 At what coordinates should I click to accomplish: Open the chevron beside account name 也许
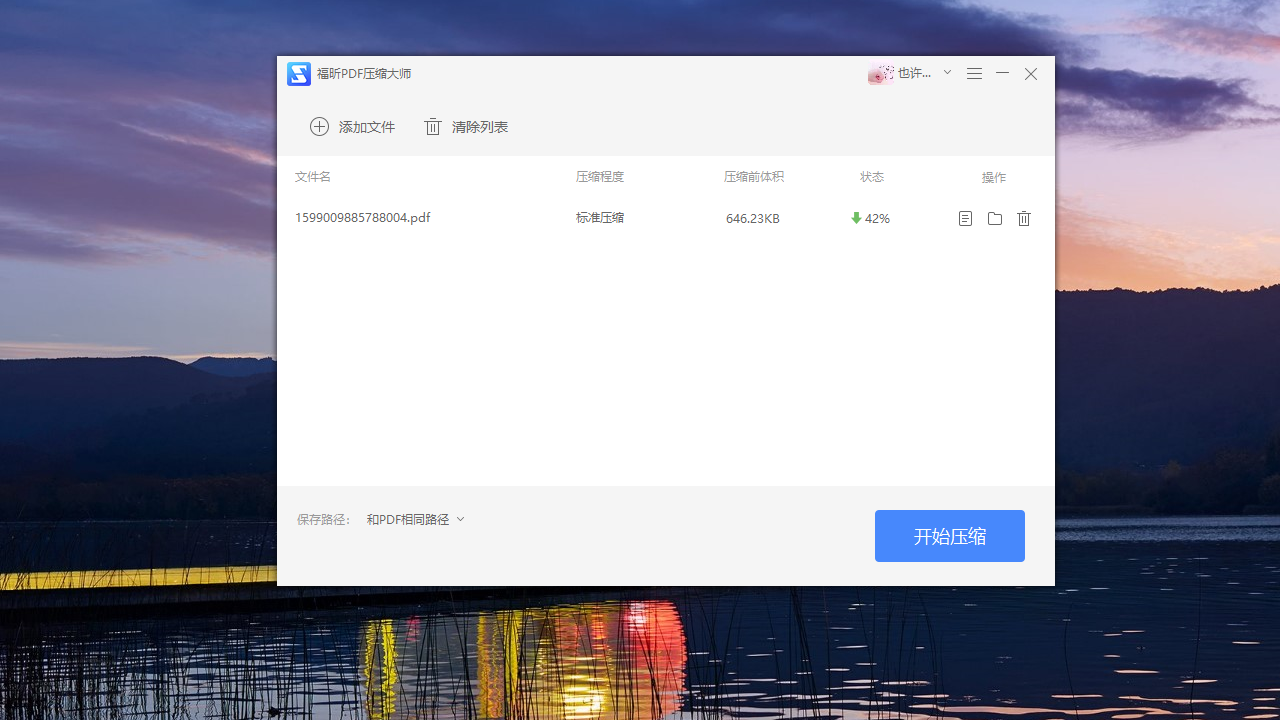point(946,72)
